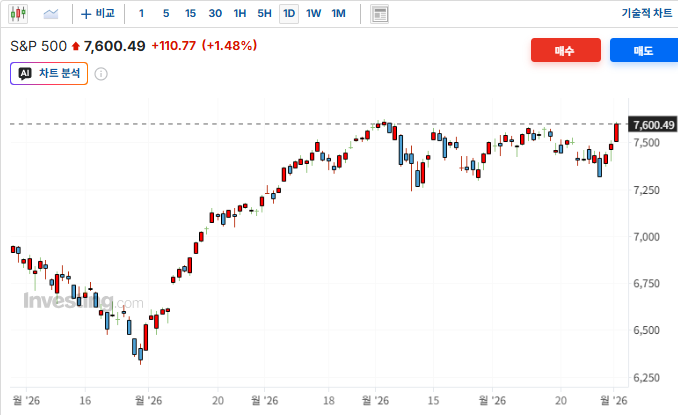
Task: Open the chart layout panel icon
Action: 379,14
